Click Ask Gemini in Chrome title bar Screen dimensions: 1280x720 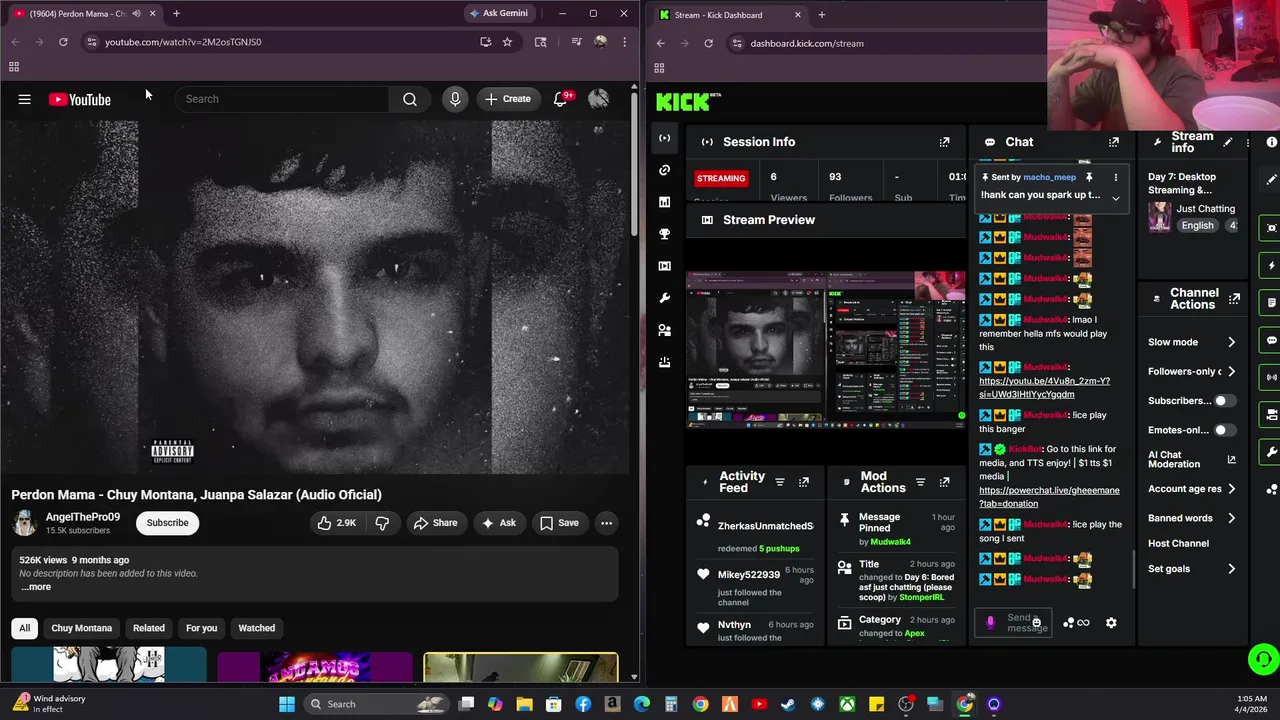coord(498,14)
